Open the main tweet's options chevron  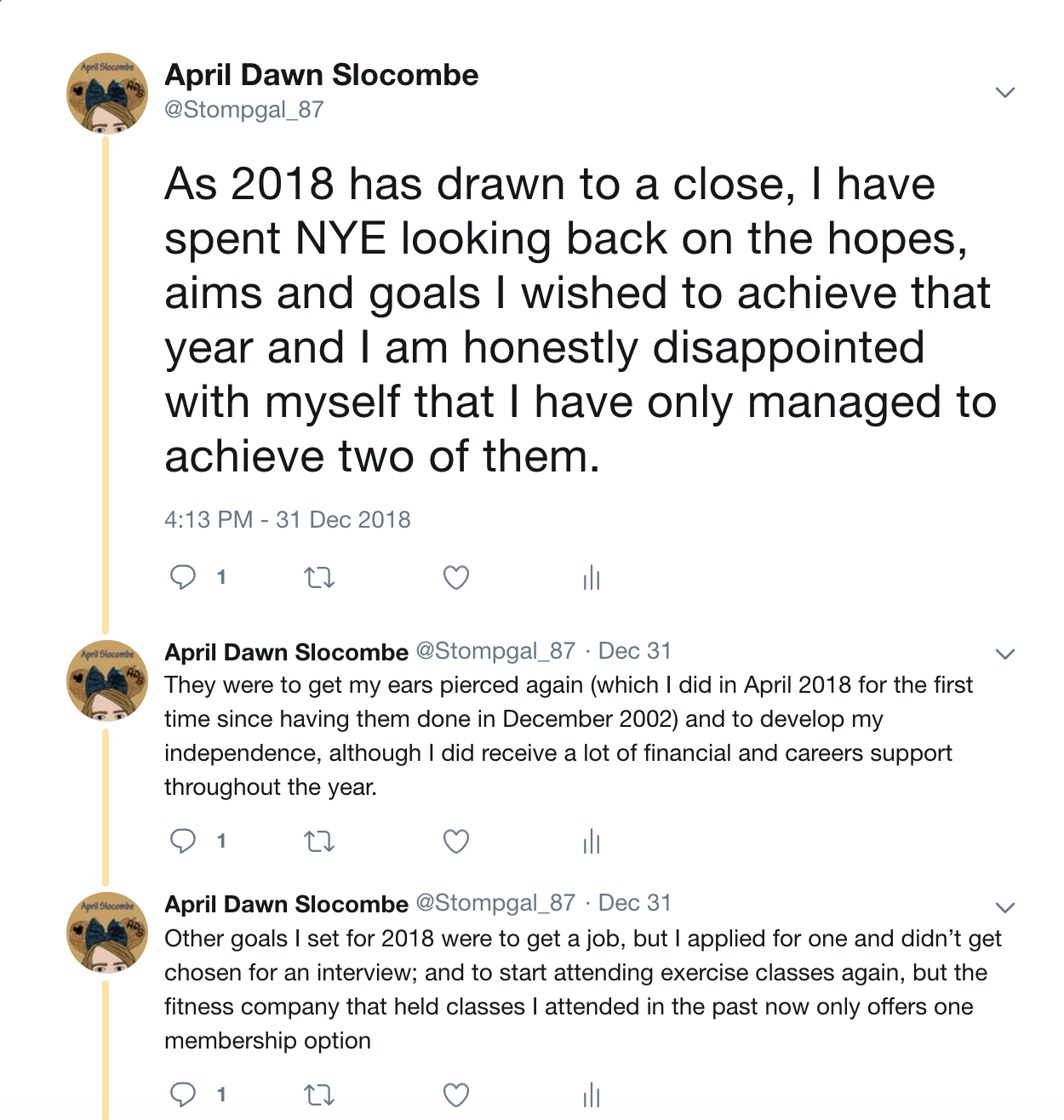[1005, 92]
